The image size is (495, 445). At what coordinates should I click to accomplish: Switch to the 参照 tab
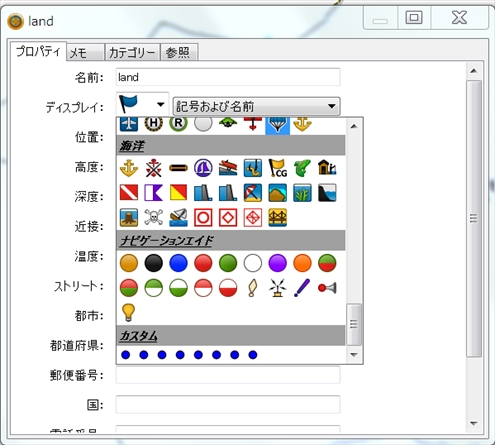coord(179,52)
